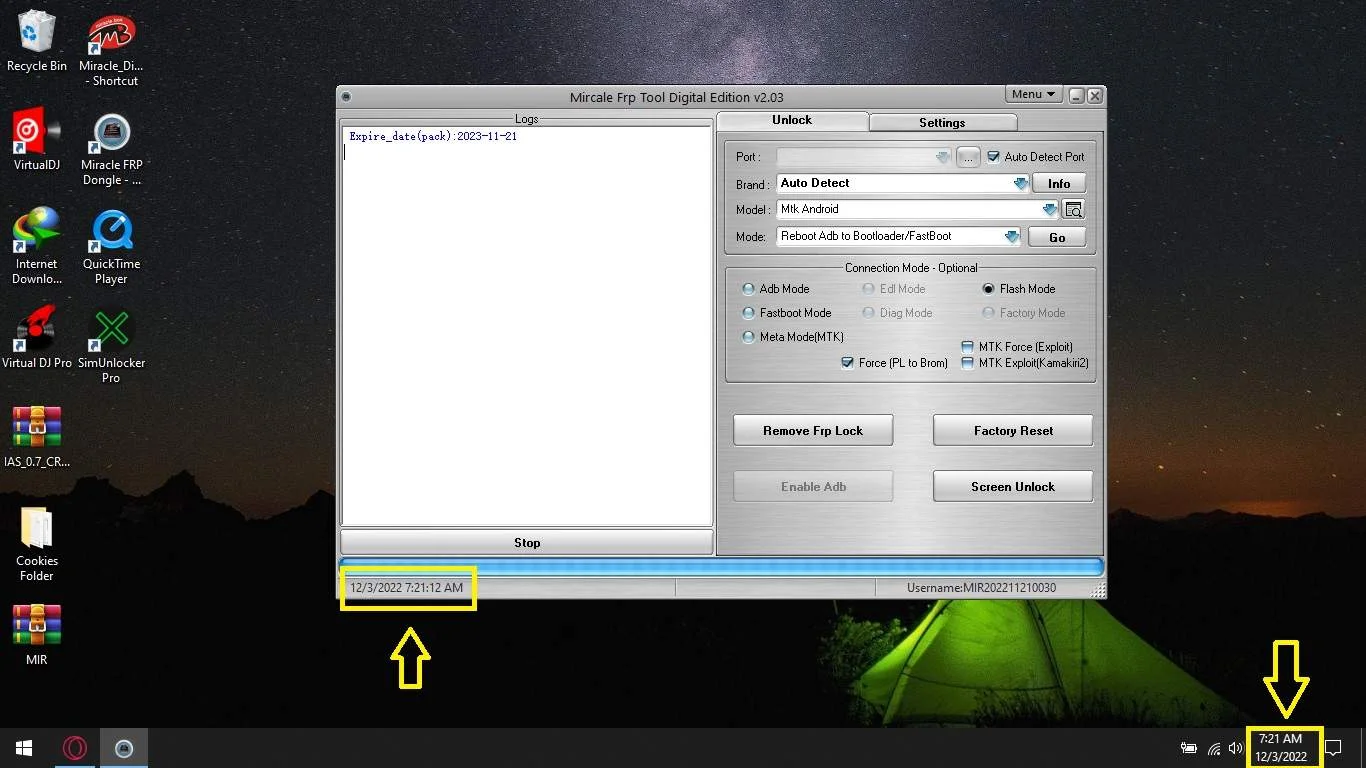Click the Go button

pyautogui.click(x=1057, y=237)
